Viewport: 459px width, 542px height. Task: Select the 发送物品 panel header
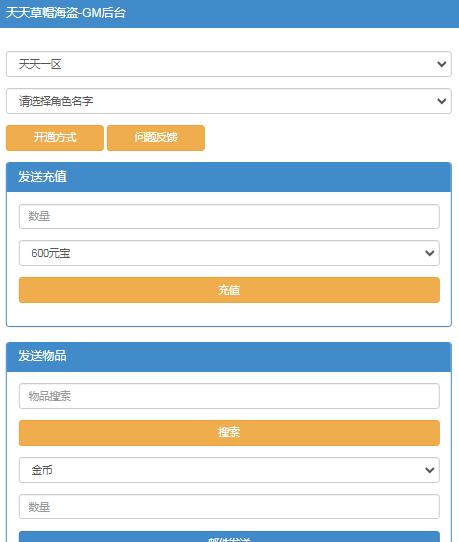pos(229,357)
